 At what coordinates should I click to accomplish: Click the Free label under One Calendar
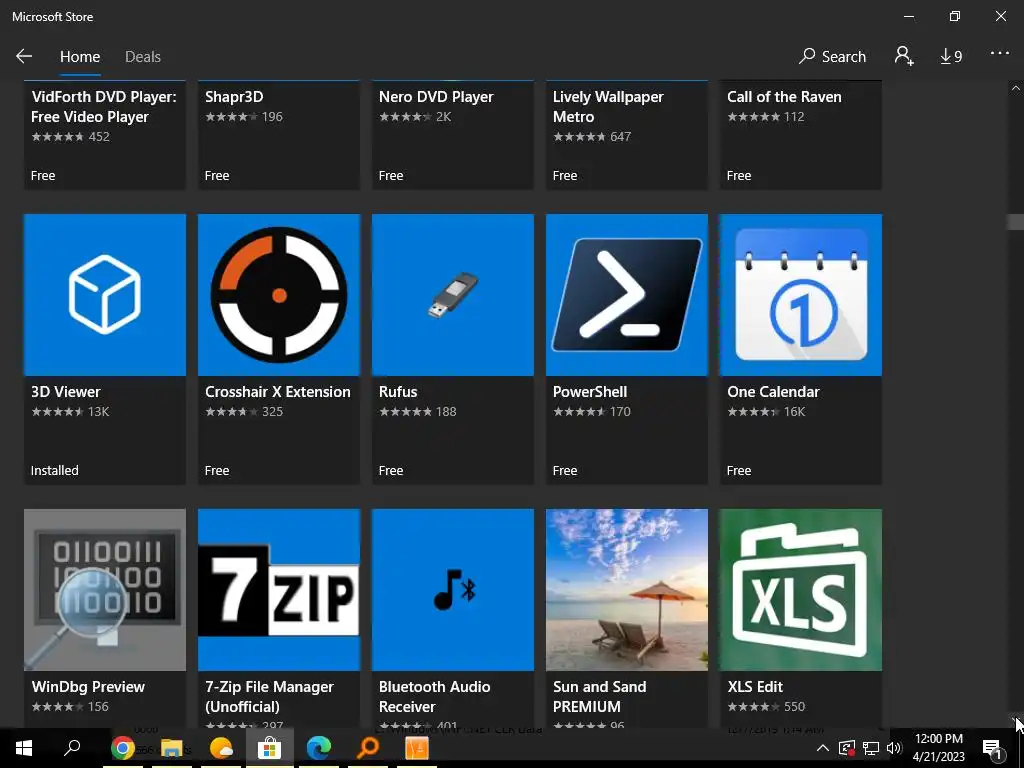click(739, 470)
